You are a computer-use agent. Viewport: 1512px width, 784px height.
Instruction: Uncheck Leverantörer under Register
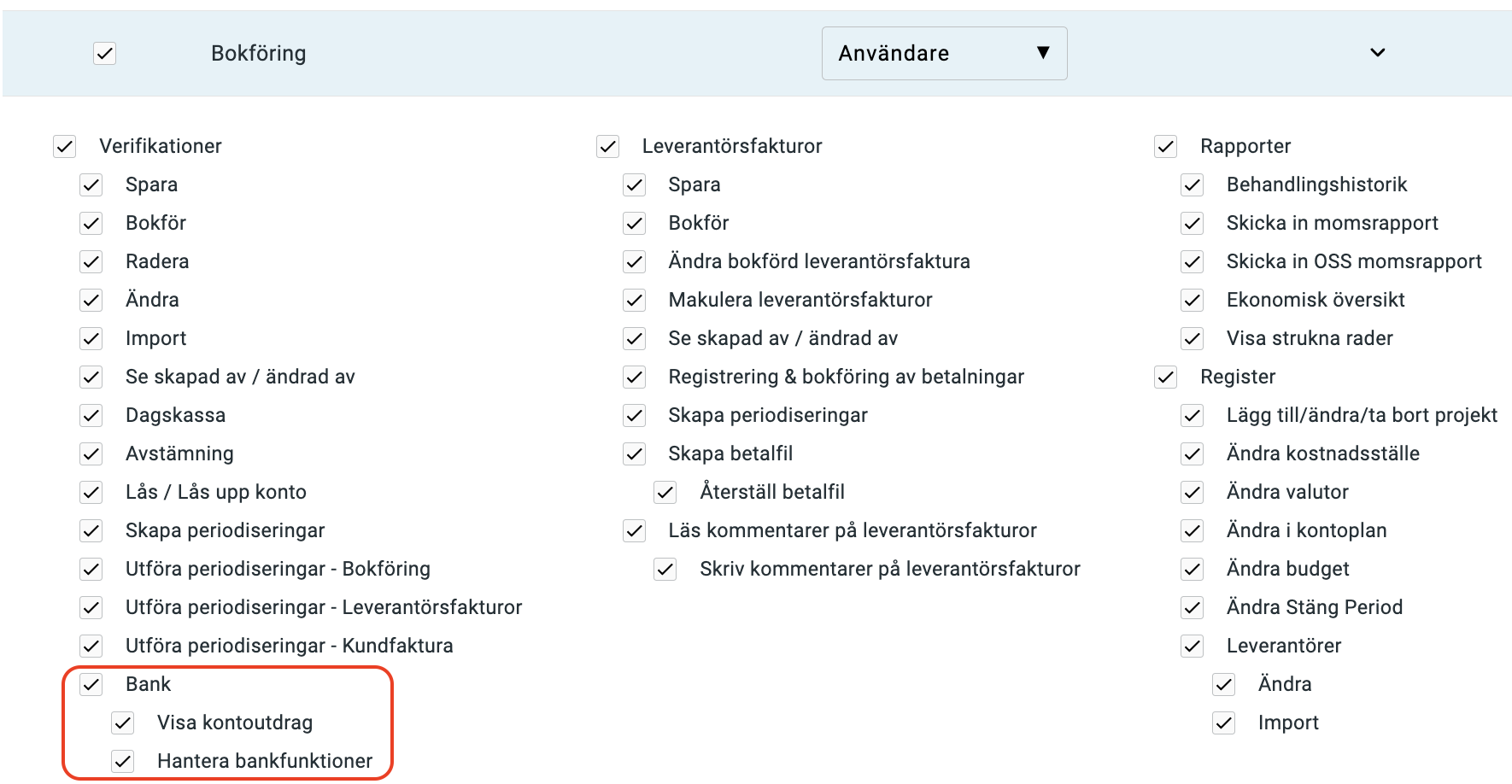1192,646
